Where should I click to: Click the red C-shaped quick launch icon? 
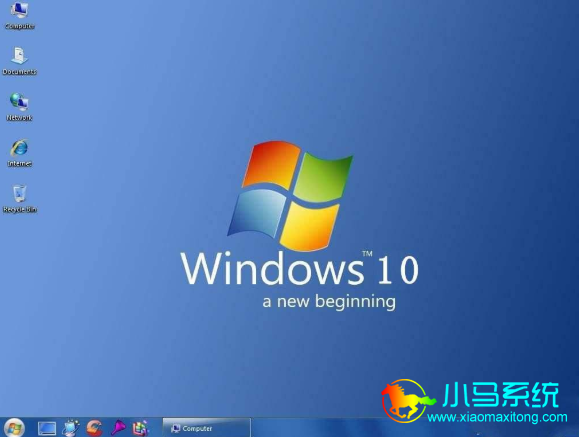[95, 428]
